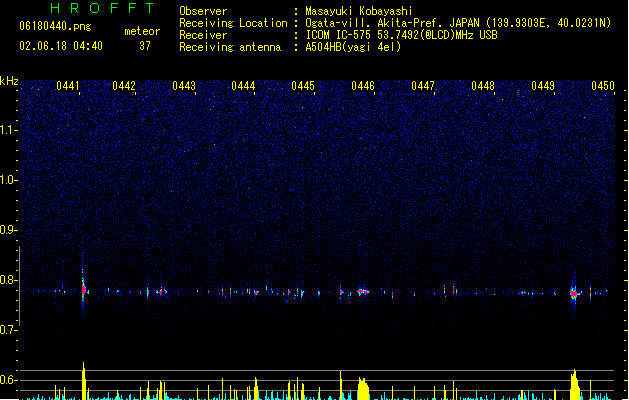Click the location text Ogata-vill. Akita-Pref. JAPAN
The height and width of the screenshot is (400, 629).
point(392,23)
